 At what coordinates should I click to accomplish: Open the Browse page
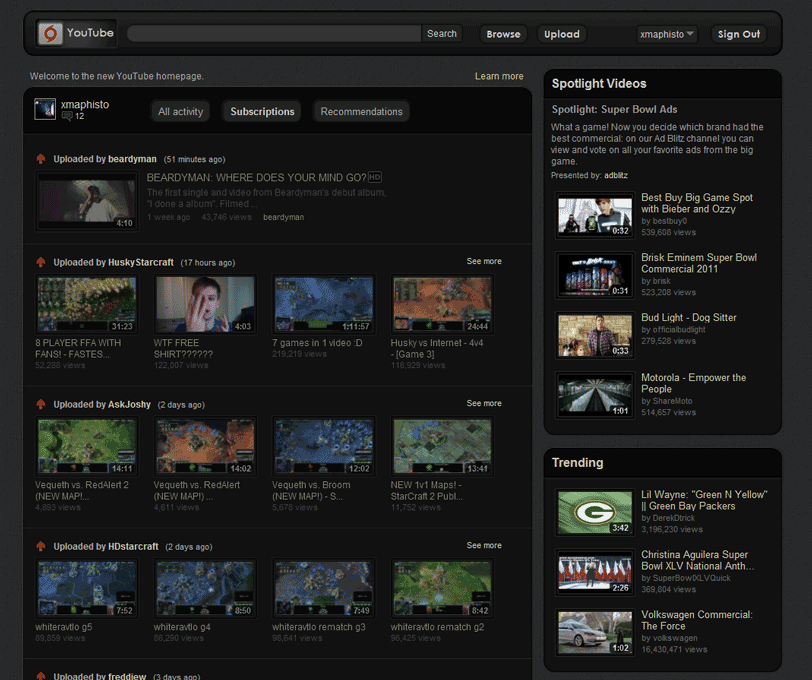tap(503, 33)
